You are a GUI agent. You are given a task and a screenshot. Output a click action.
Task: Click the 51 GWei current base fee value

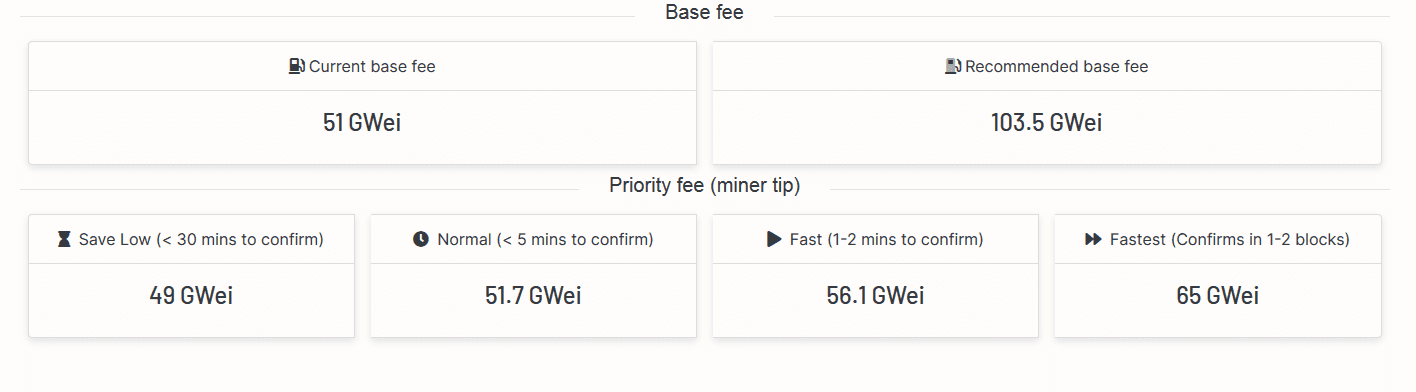pos(362,123)
